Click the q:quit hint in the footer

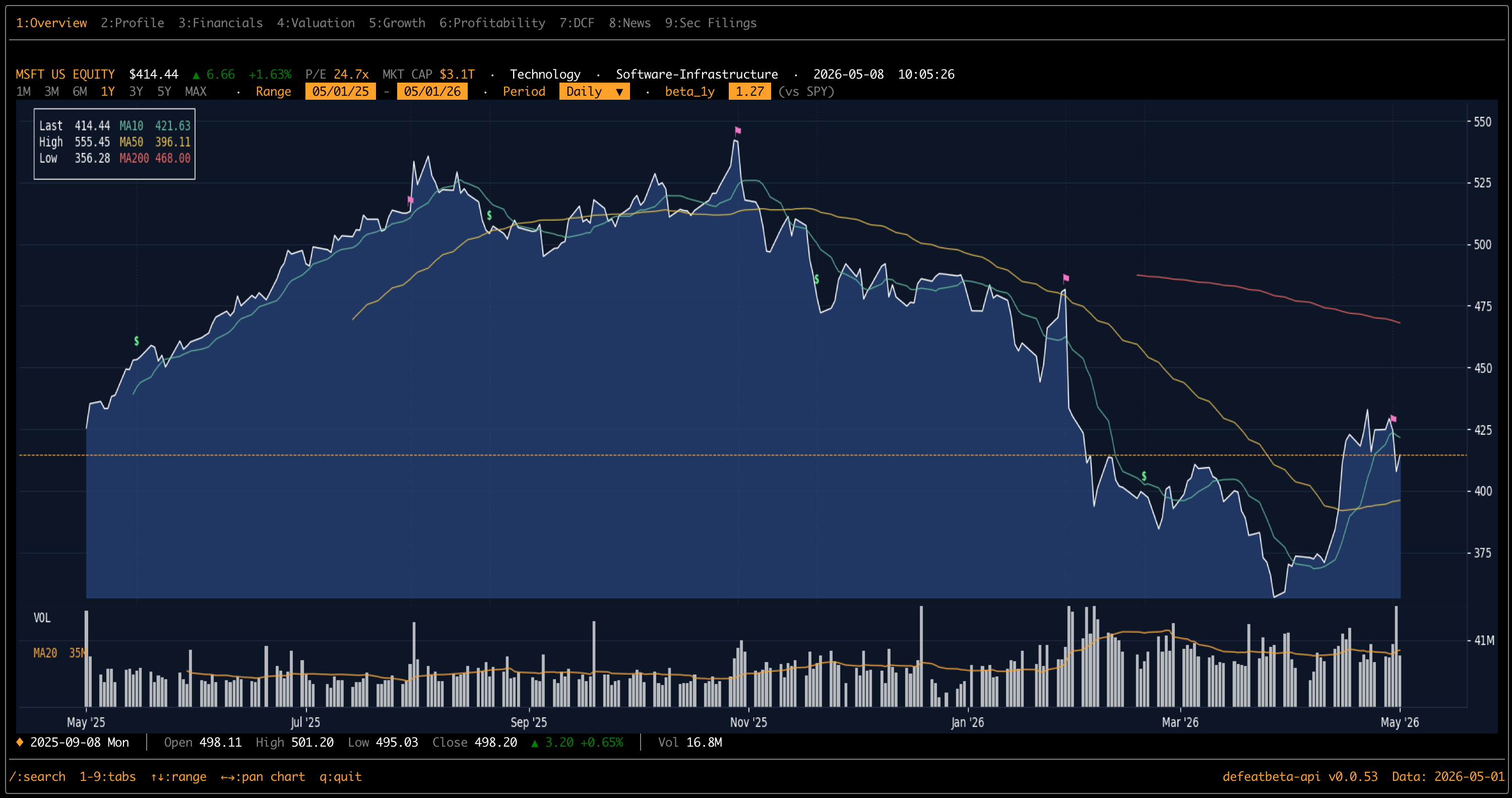click(x=340, y=777)
